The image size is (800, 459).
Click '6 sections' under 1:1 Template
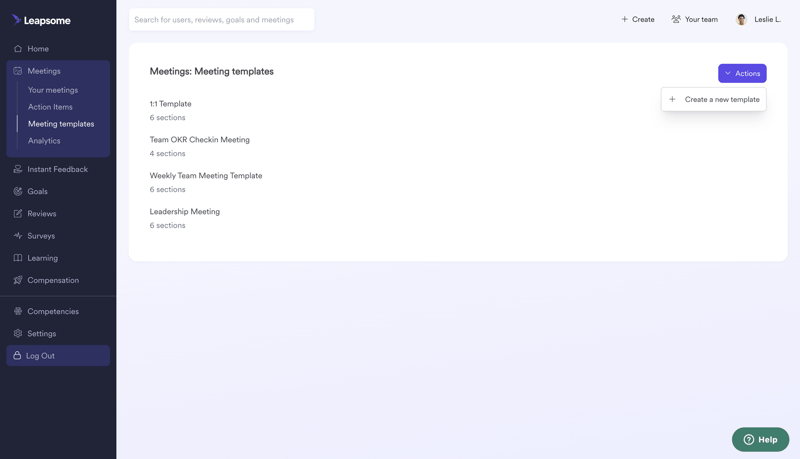(x=167, y=117)
